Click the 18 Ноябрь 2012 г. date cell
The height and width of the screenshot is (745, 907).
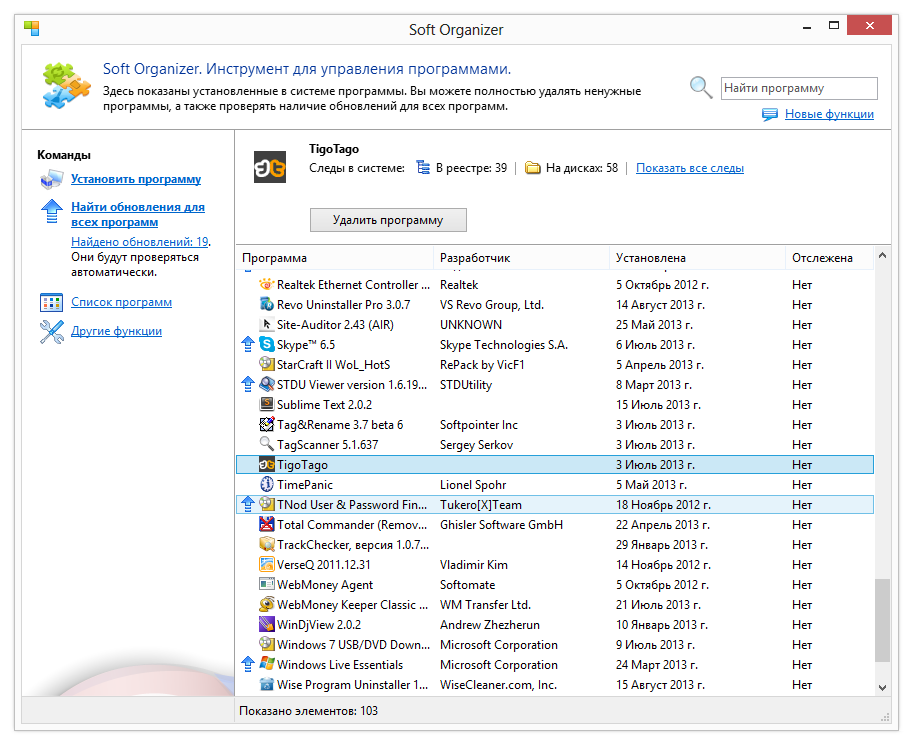point(663,504)
